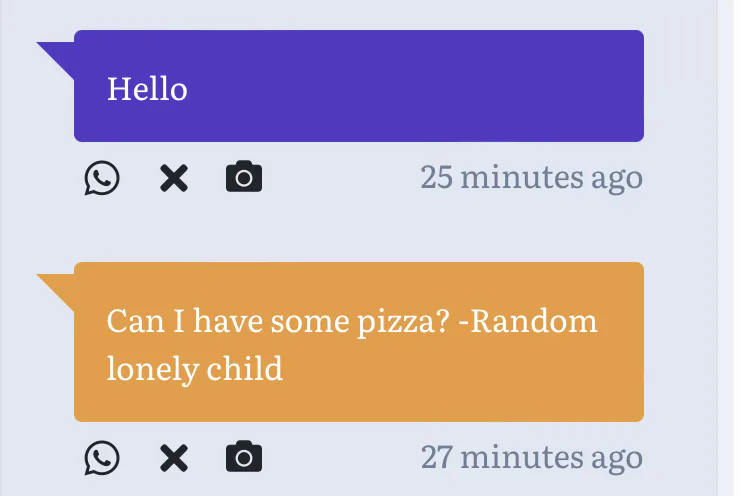This screenshot has width=750, height=496.
Task: Delete the pizza message with X icon
Action: click(174, 458)
